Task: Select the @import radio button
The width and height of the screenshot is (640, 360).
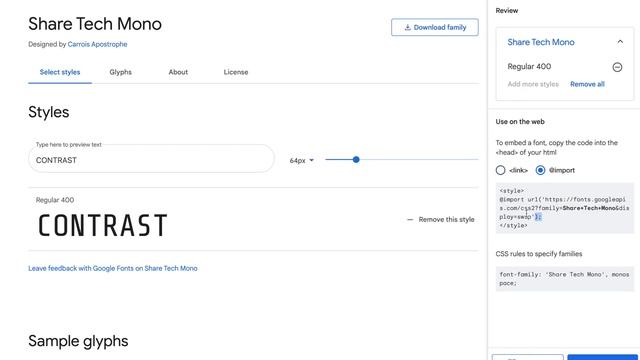Action: (x=540, y=170)
